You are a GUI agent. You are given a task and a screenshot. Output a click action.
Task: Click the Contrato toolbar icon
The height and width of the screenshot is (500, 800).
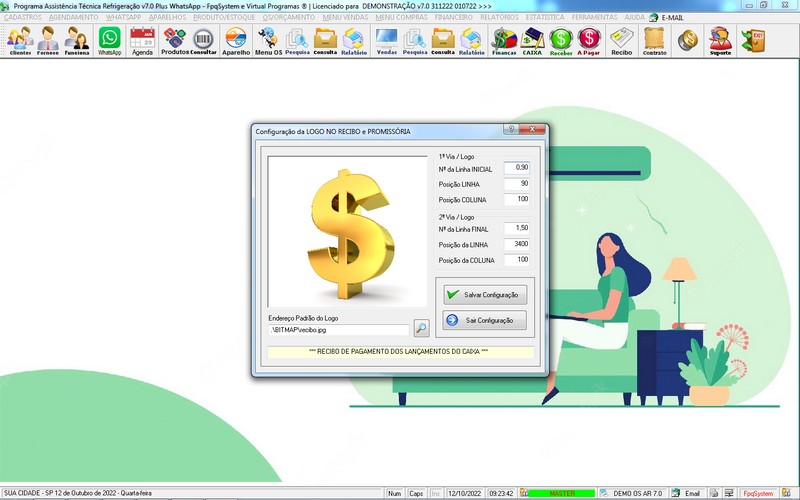[654, 40]
